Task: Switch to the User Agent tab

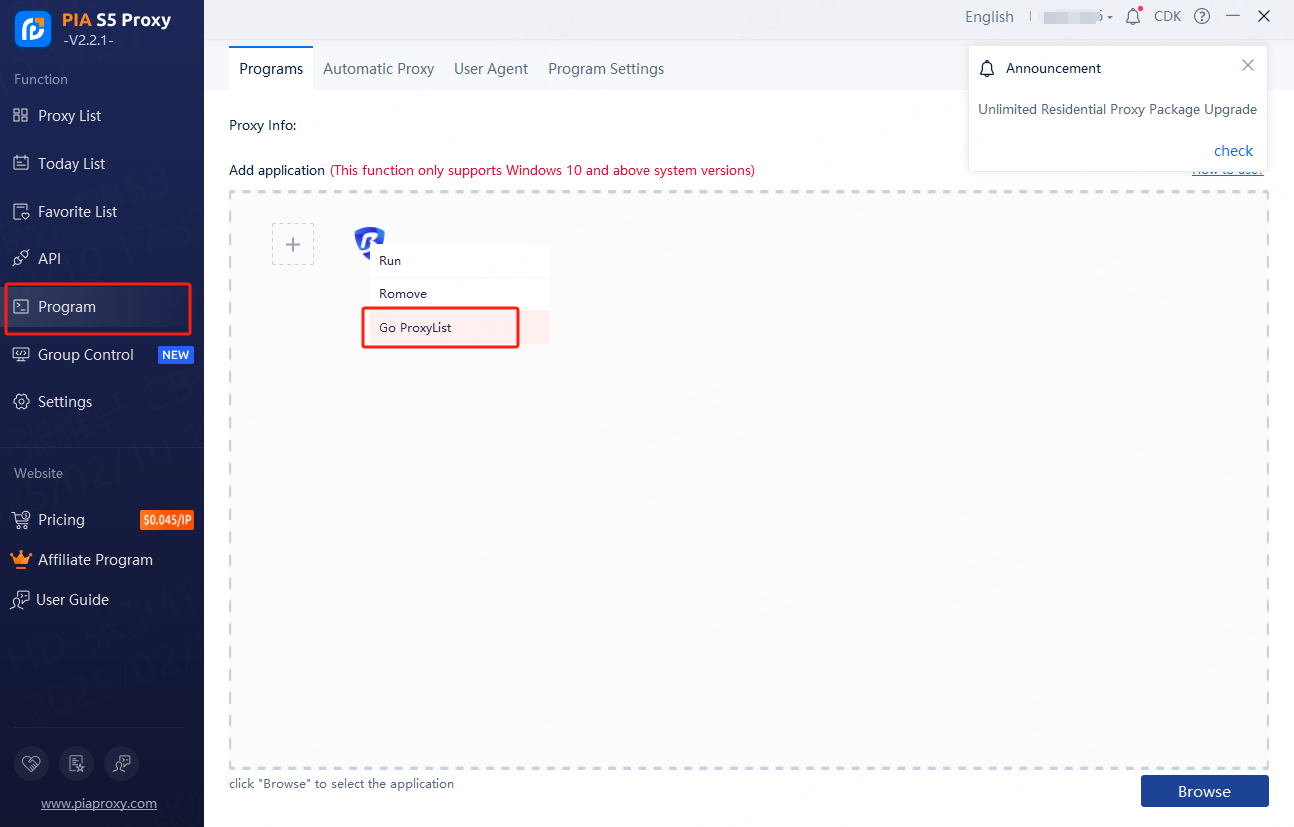Action: [491, 69]
